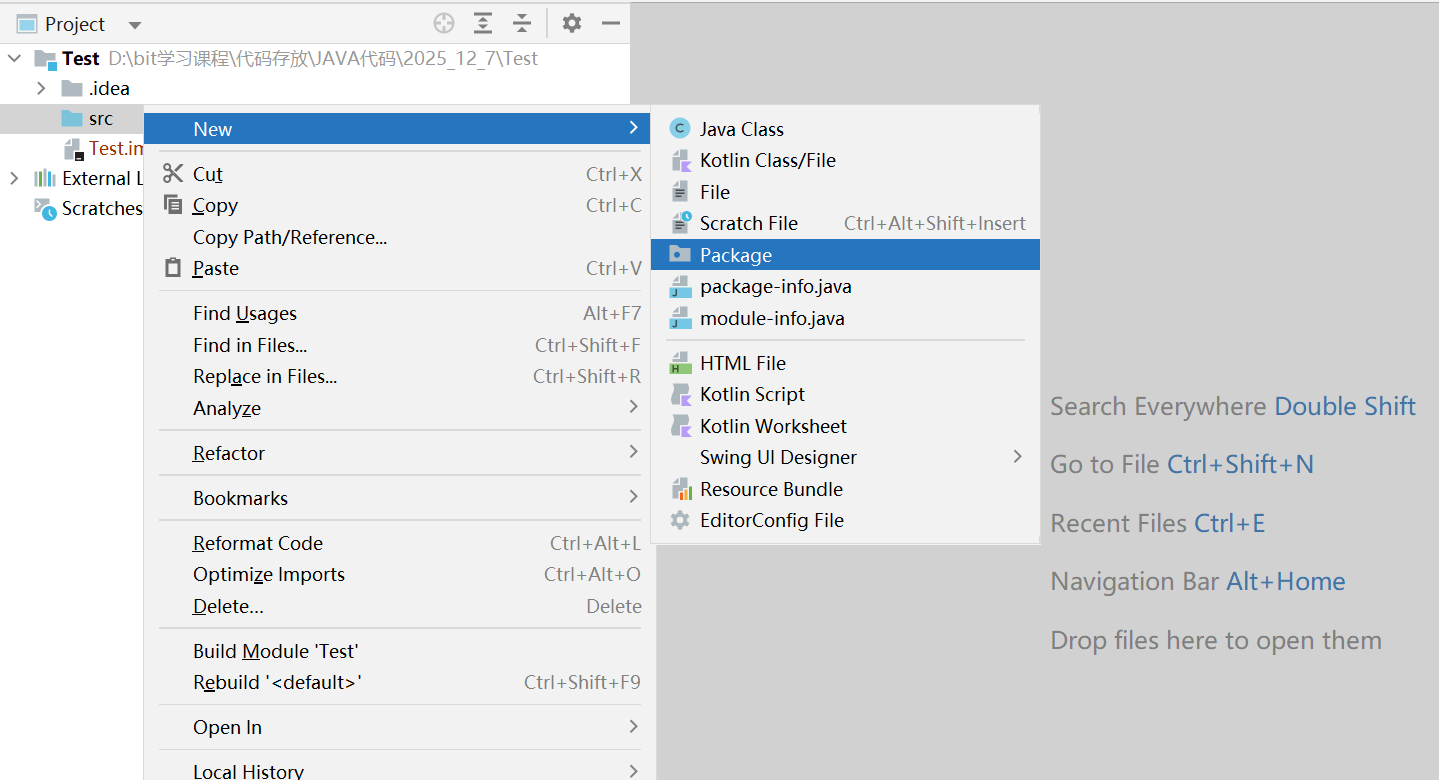Click the Java Class icon in submenu
The width and height of the screenshot is (1439, 780).
click(x=680, y=128)
